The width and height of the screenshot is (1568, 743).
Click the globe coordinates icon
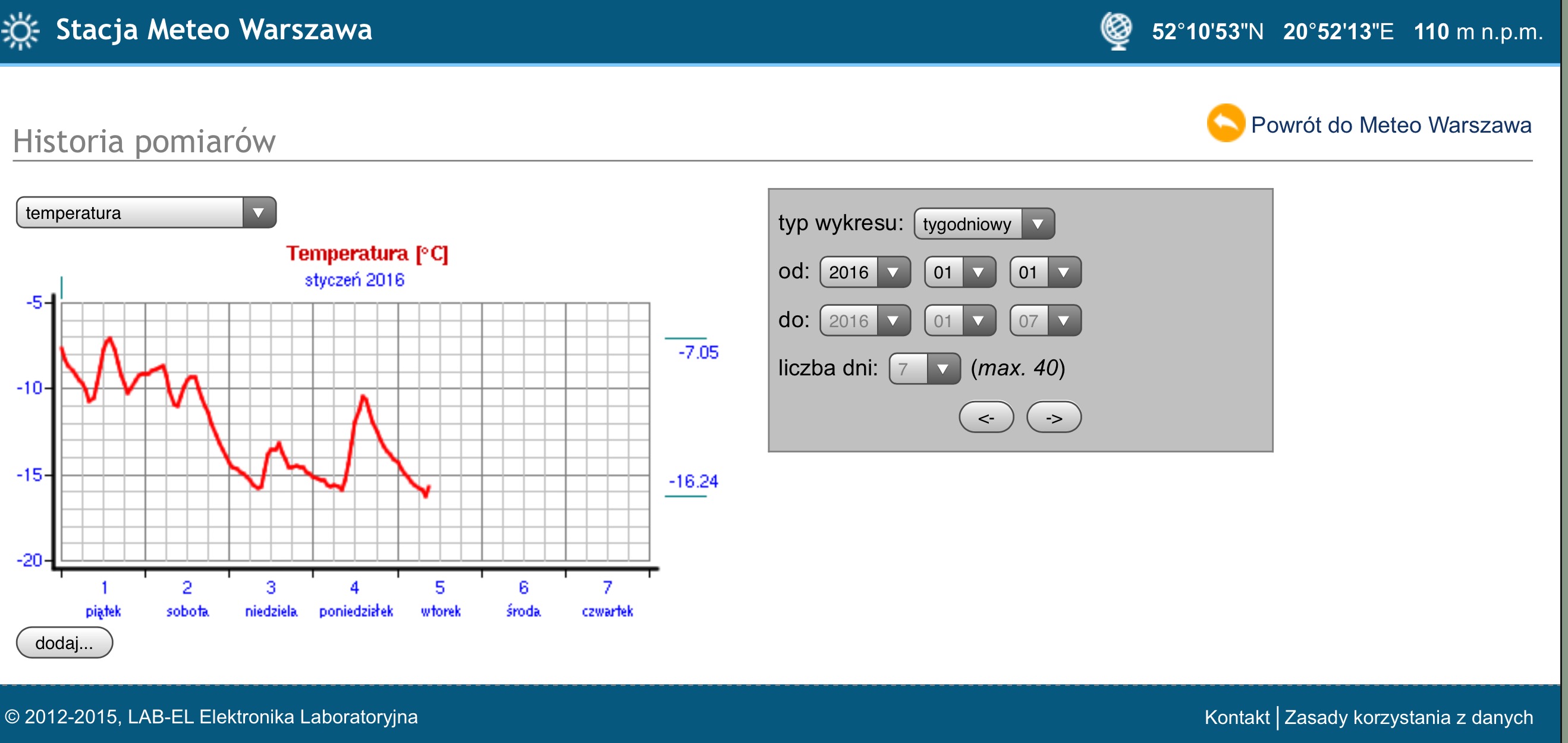tap(1115, 30)
